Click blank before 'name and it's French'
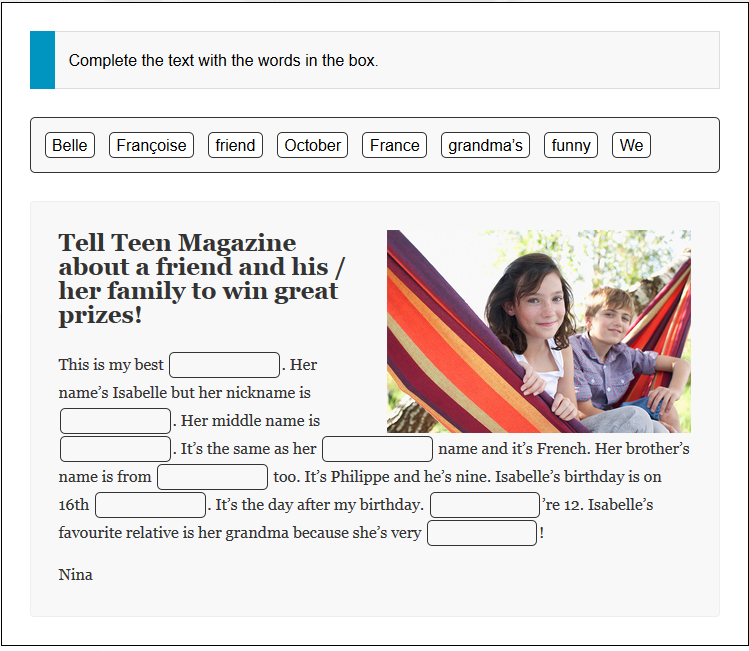 (x=377, y=449)
